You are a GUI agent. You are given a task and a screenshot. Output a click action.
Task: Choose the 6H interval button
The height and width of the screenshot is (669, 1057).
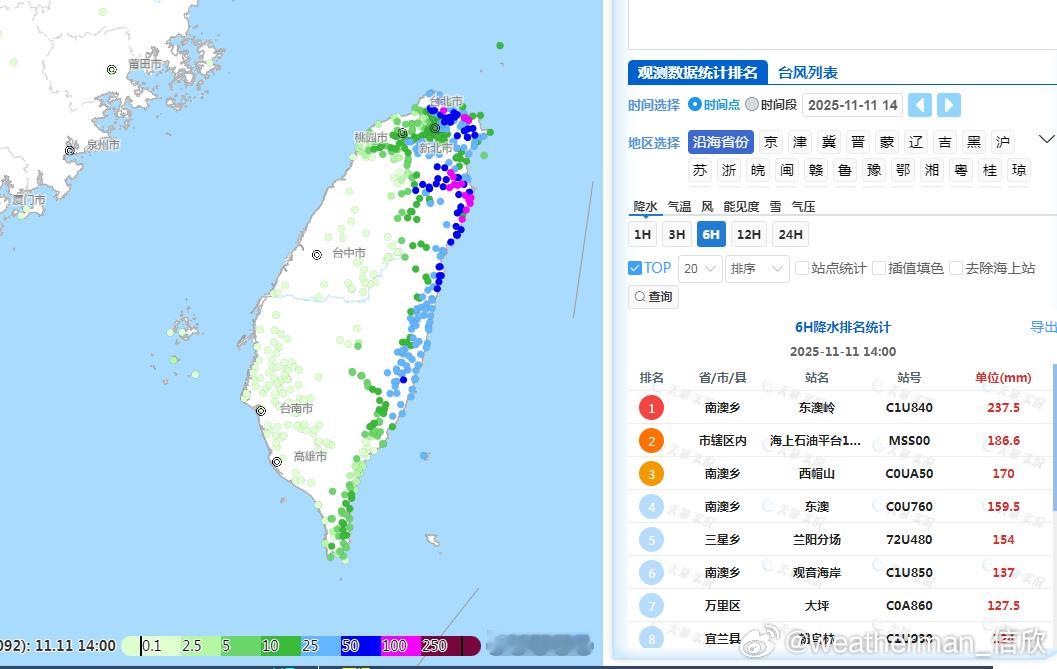point(711,234)
